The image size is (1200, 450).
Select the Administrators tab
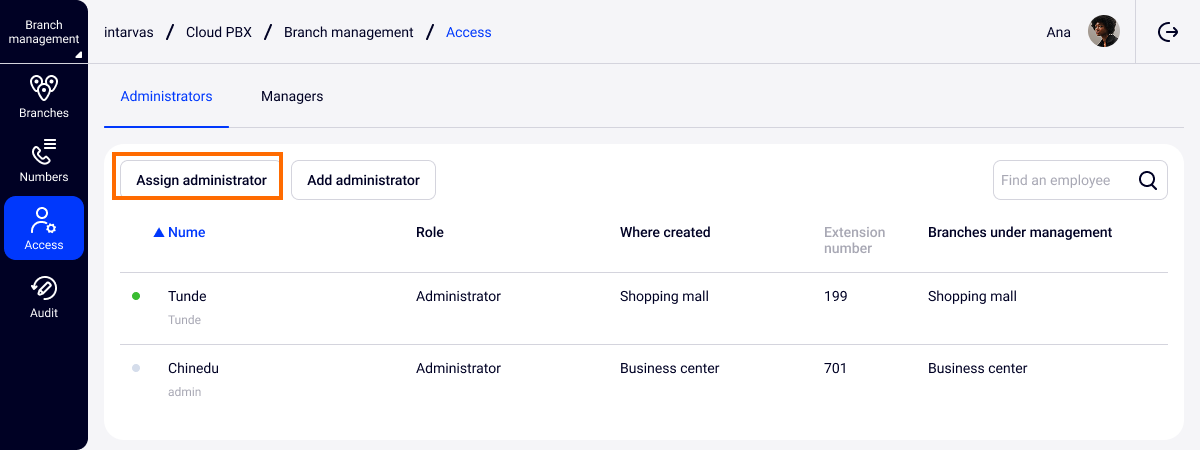pyautogui.click(x=166, y=97)
